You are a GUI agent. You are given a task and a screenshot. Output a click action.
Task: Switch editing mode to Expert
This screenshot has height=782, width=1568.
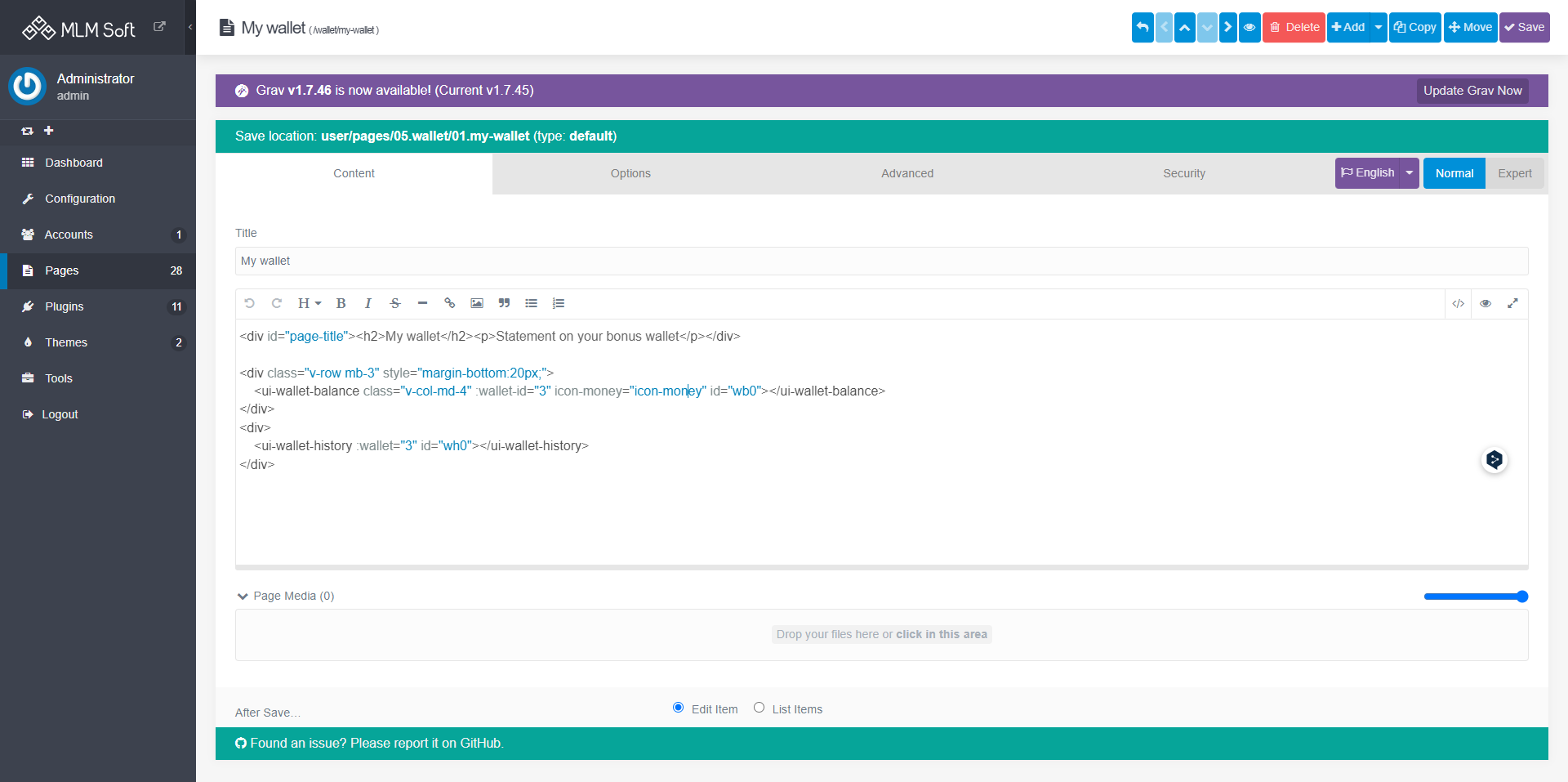point(1514,173)
